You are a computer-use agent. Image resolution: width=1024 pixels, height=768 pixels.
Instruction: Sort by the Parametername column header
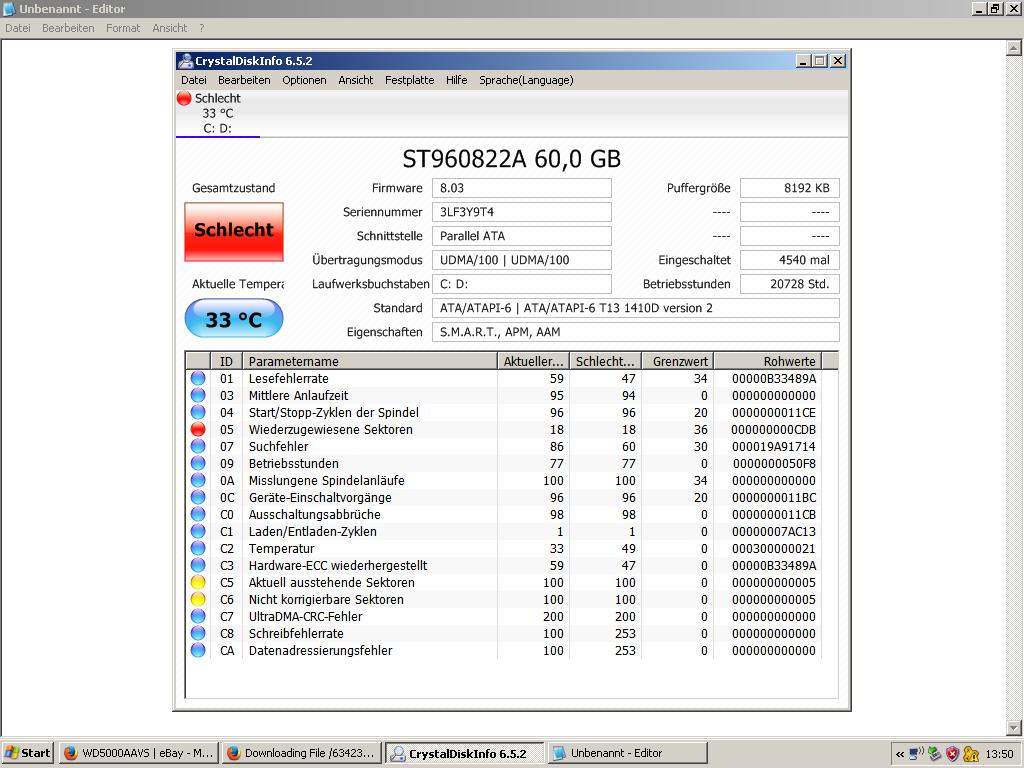[370, 361]
